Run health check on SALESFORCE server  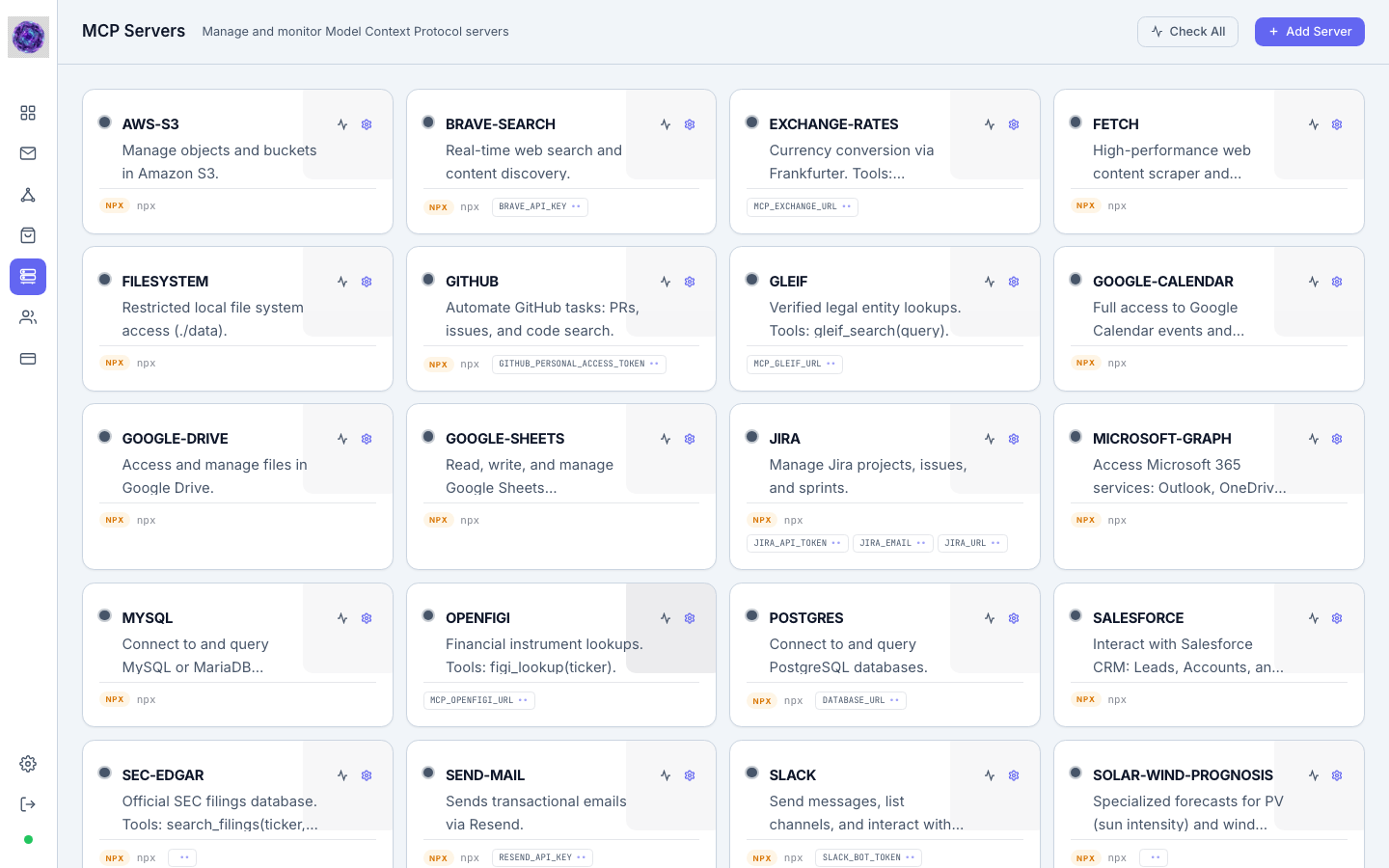pyautogui.click(x=1314, y=618)
